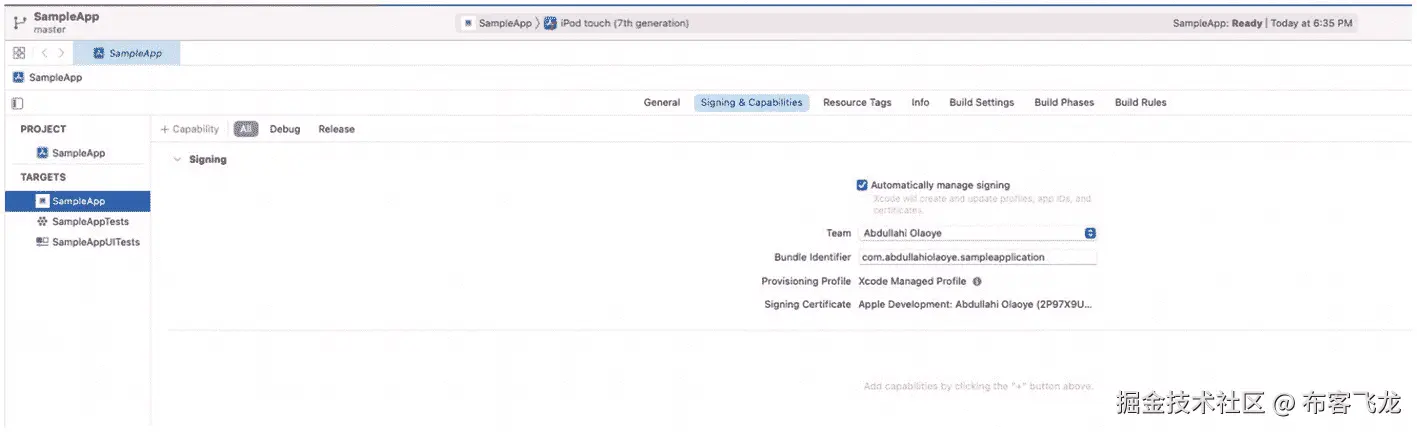Click the SampleApp scheme icon in toolbar
The height and width of the screenshot is (432, 1417).
tap(469, 23)
